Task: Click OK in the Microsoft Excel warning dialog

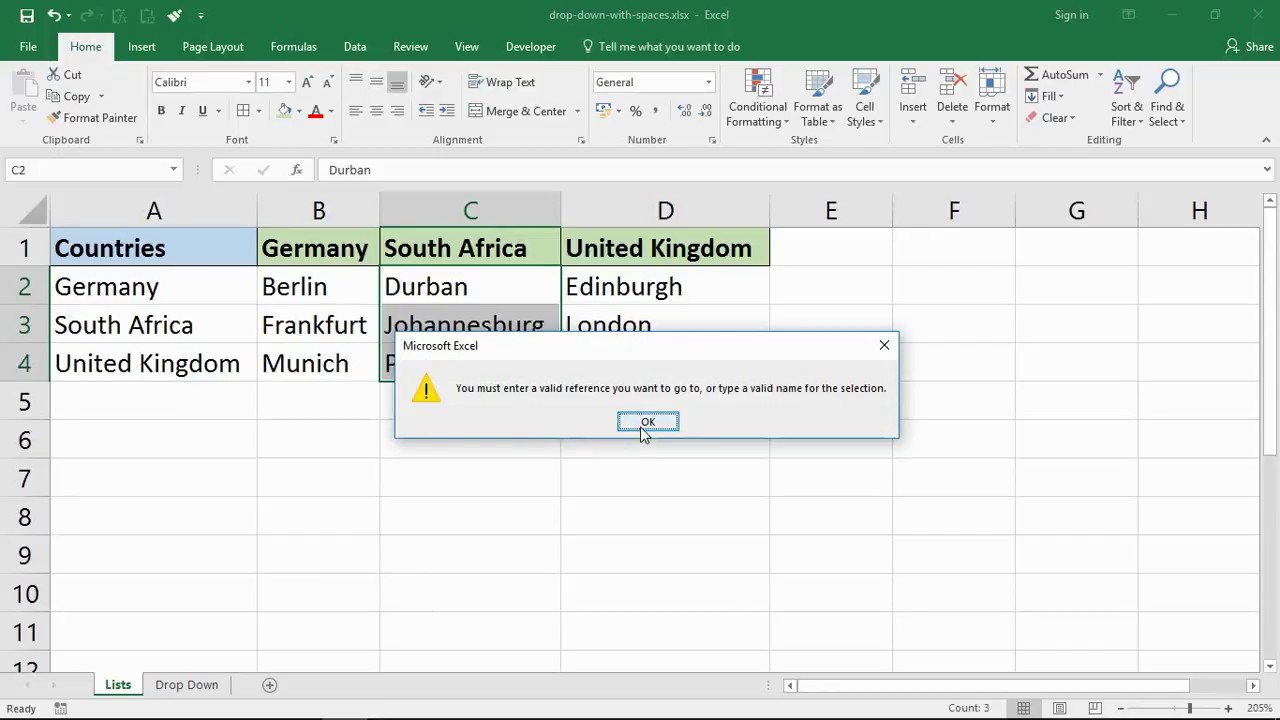Action: pyautogui.click(x=647, y=421)
